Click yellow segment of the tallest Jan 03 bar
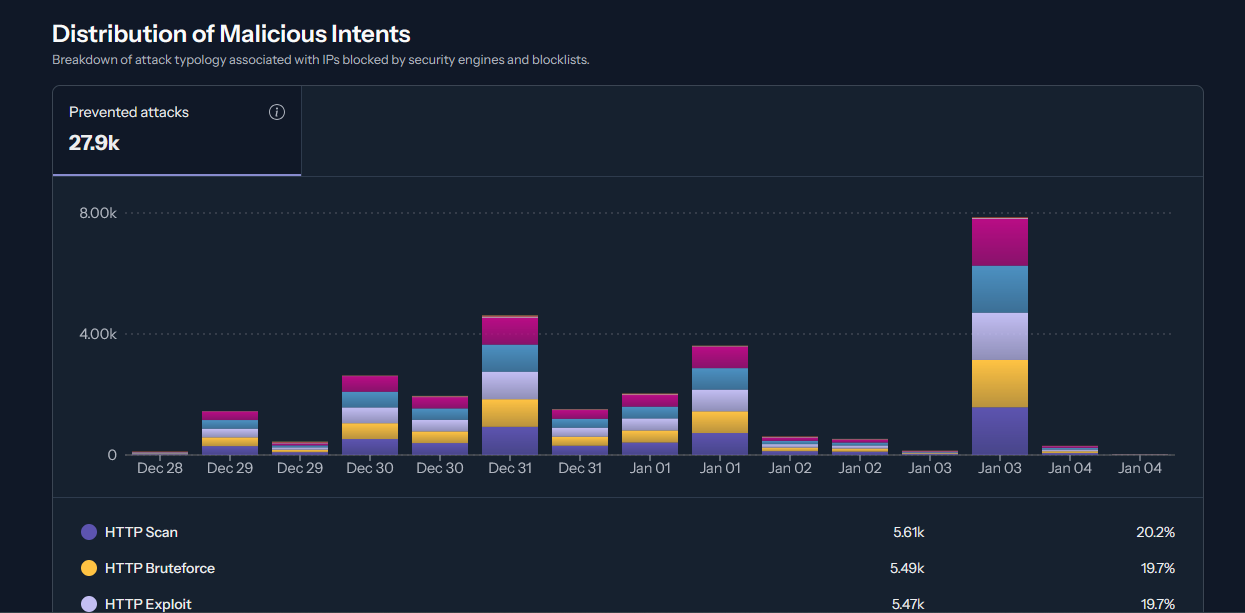Viewport: 1245px width, 613px height. [999, 383]
